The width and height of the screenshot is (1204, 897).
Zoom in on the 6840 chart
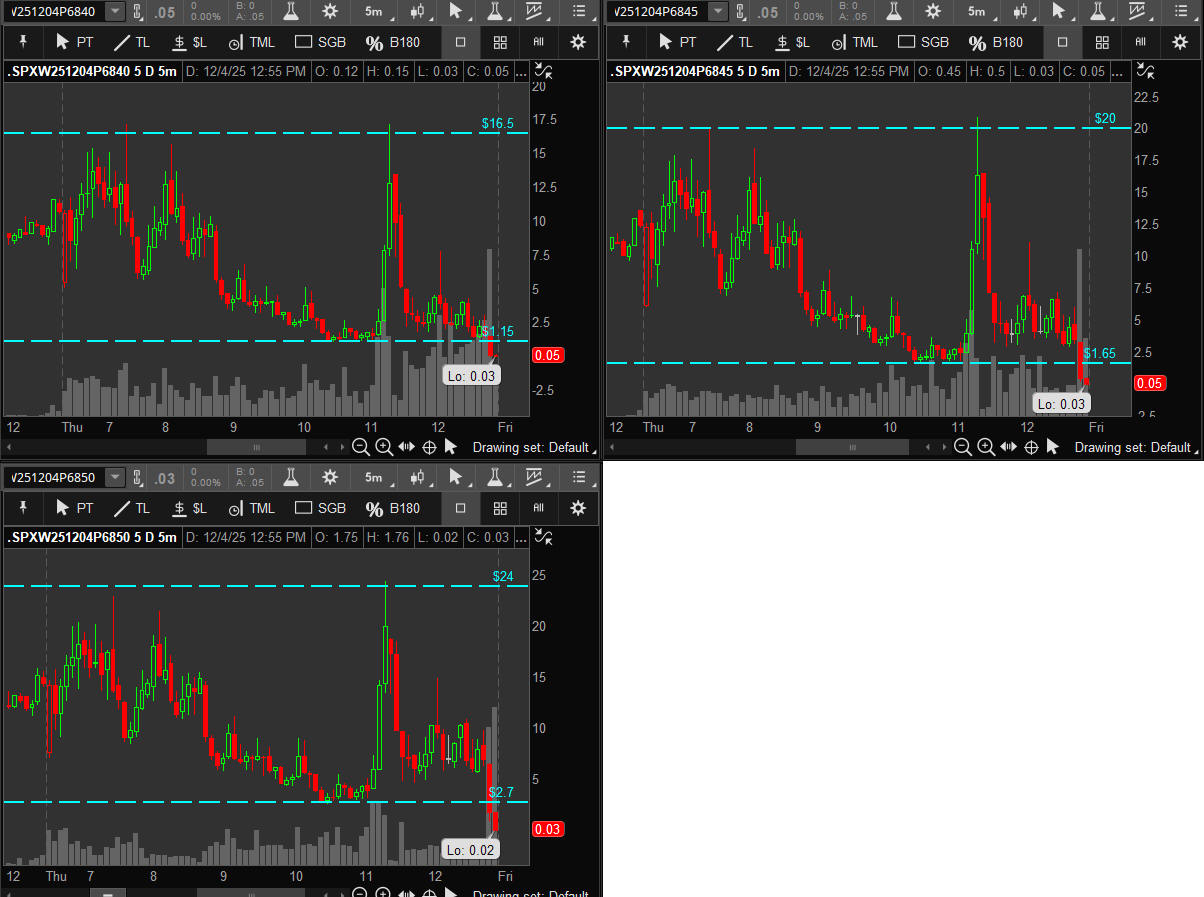383,447
